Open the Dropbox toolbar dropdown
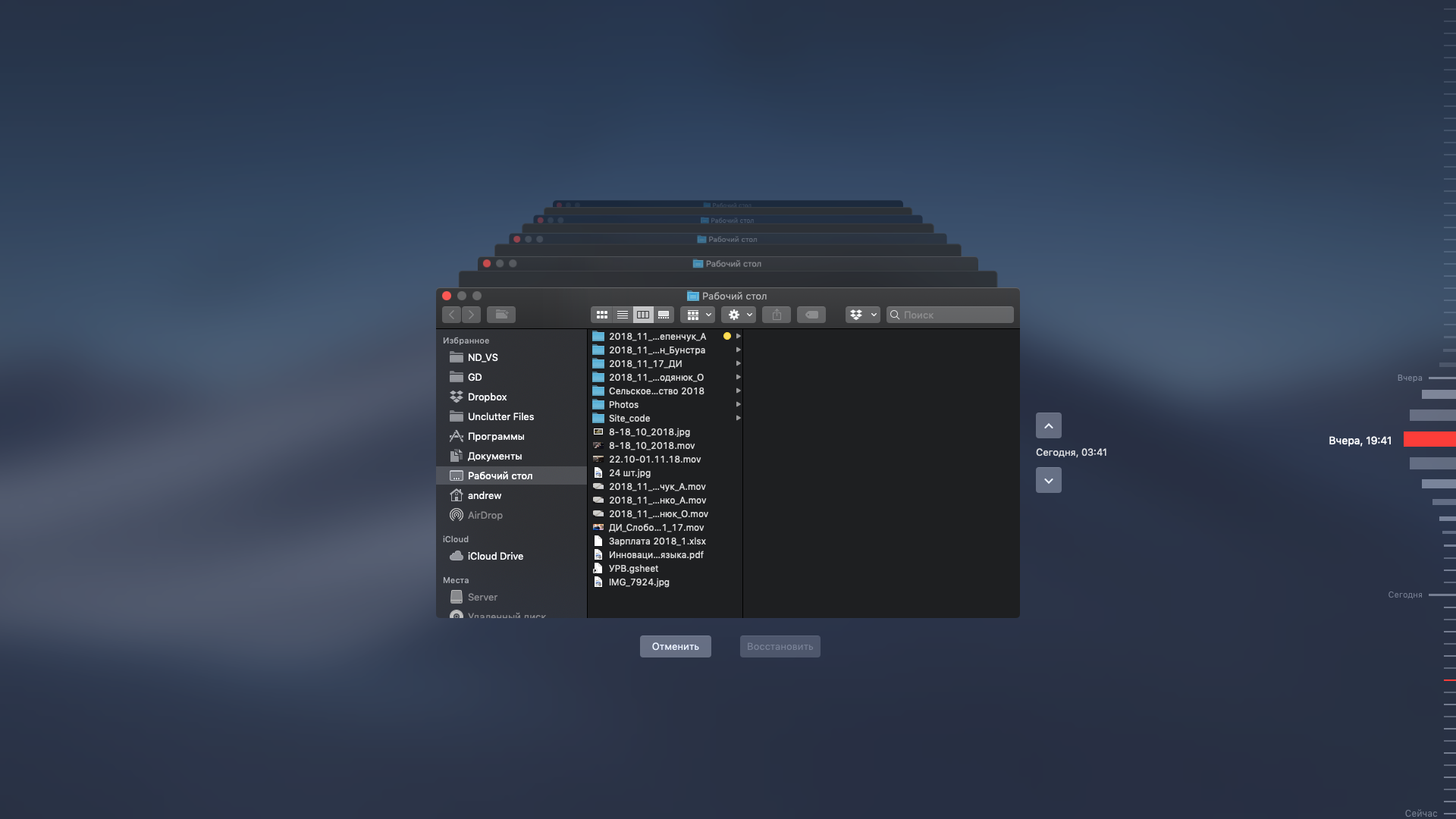The width and height of the screenshot is (1456, 819). 862,315
